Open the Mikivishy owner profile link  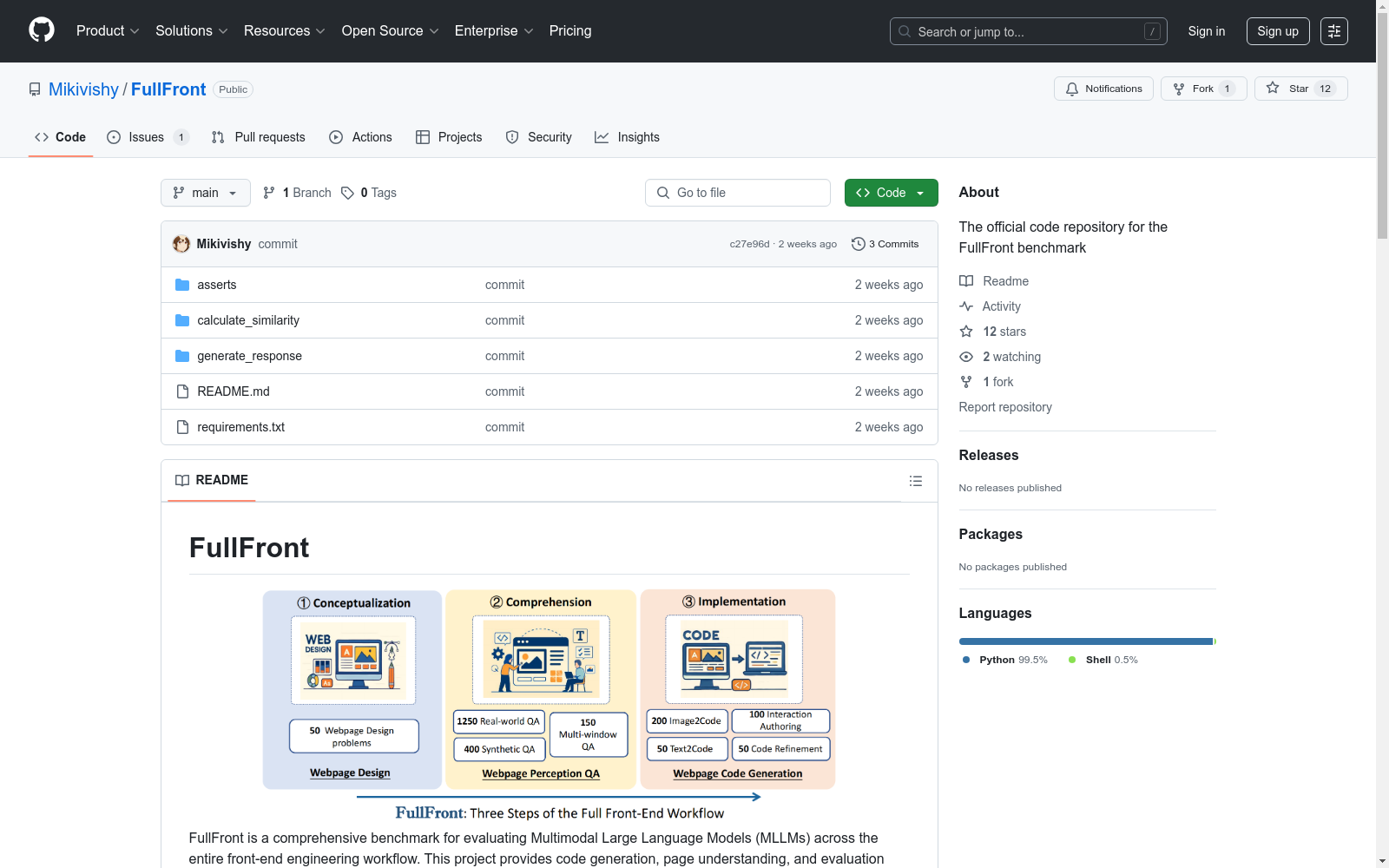tap(83, 89)
